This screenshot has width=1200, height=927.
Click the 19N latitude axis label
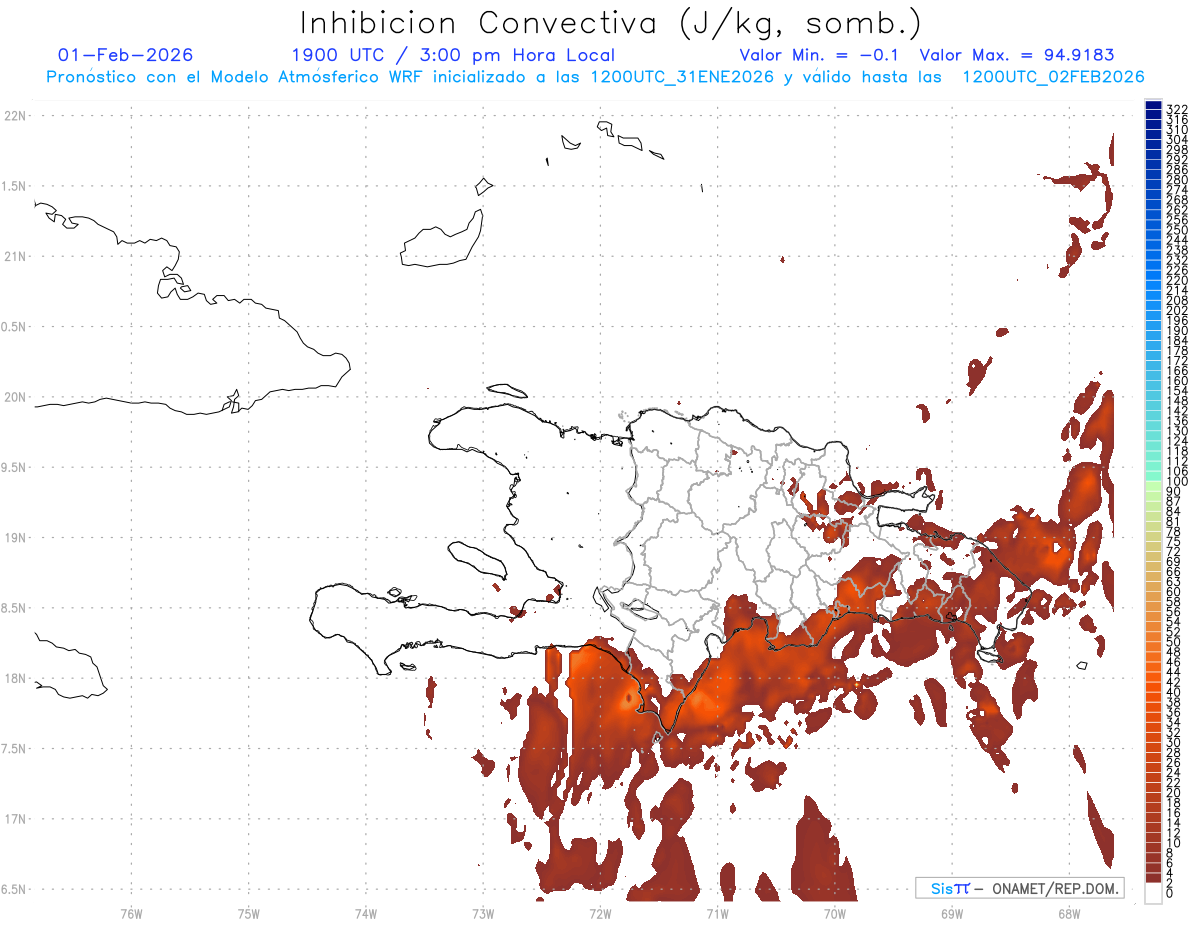tap(14, 537)
